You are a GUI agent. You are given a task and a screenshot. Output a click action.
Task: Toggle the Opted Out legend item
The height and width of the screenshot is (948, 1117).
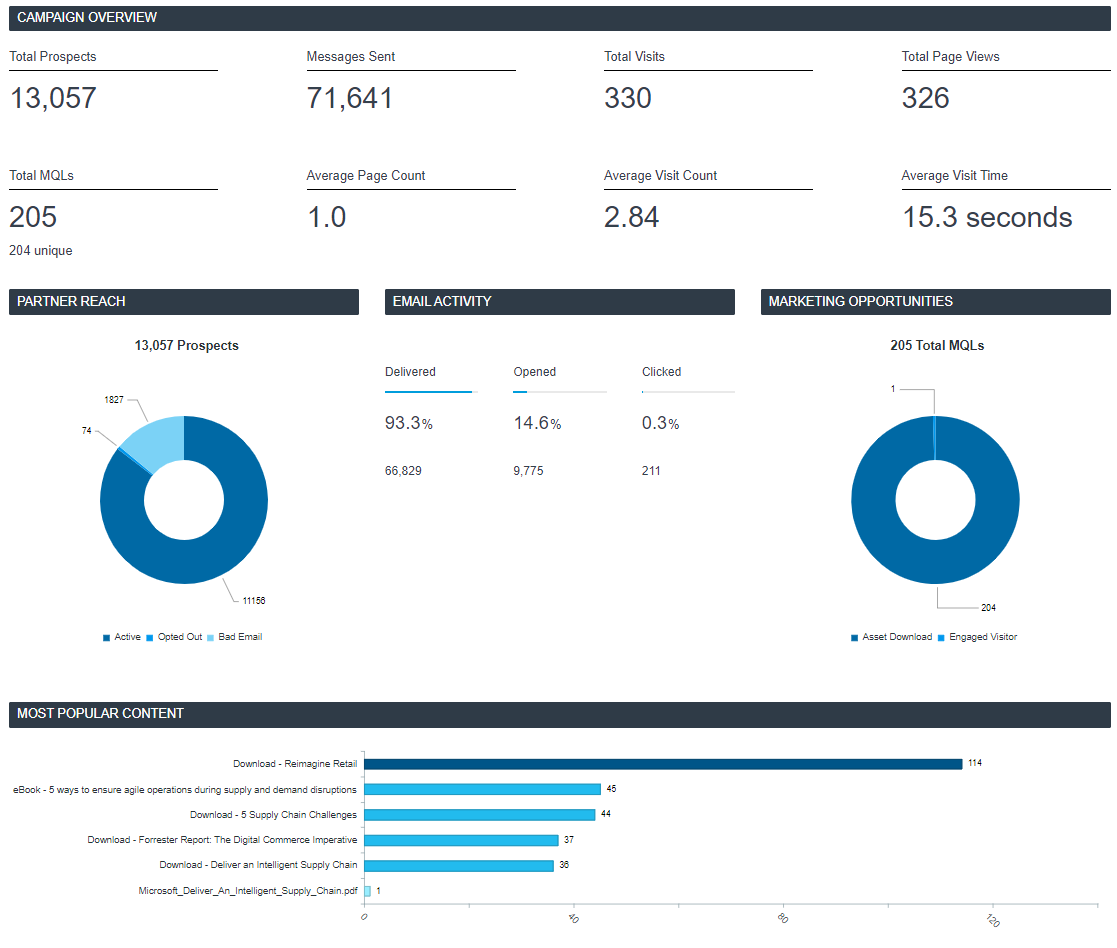click(x=175, y=637)
